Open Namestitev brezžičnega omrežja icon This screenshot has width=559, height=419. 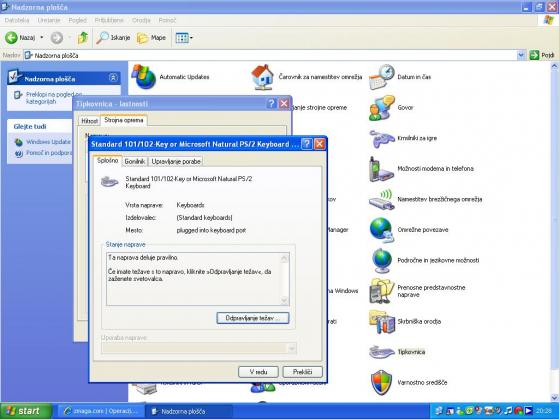click(x=382, y=199)
